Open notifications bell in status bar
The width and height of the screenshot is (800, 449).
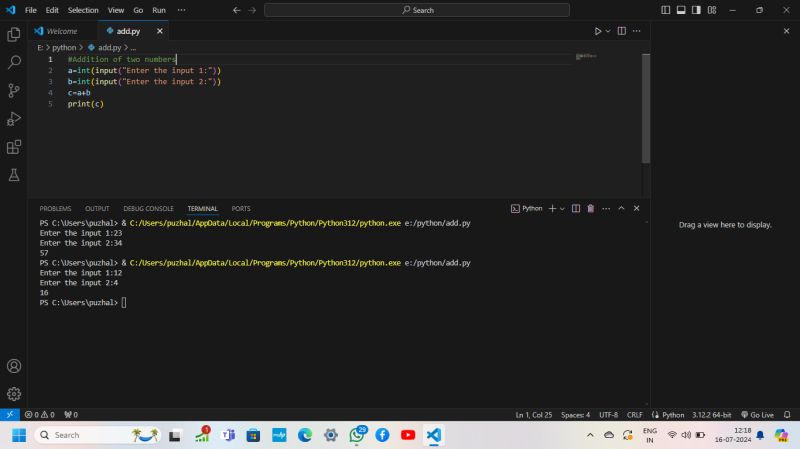787,415
